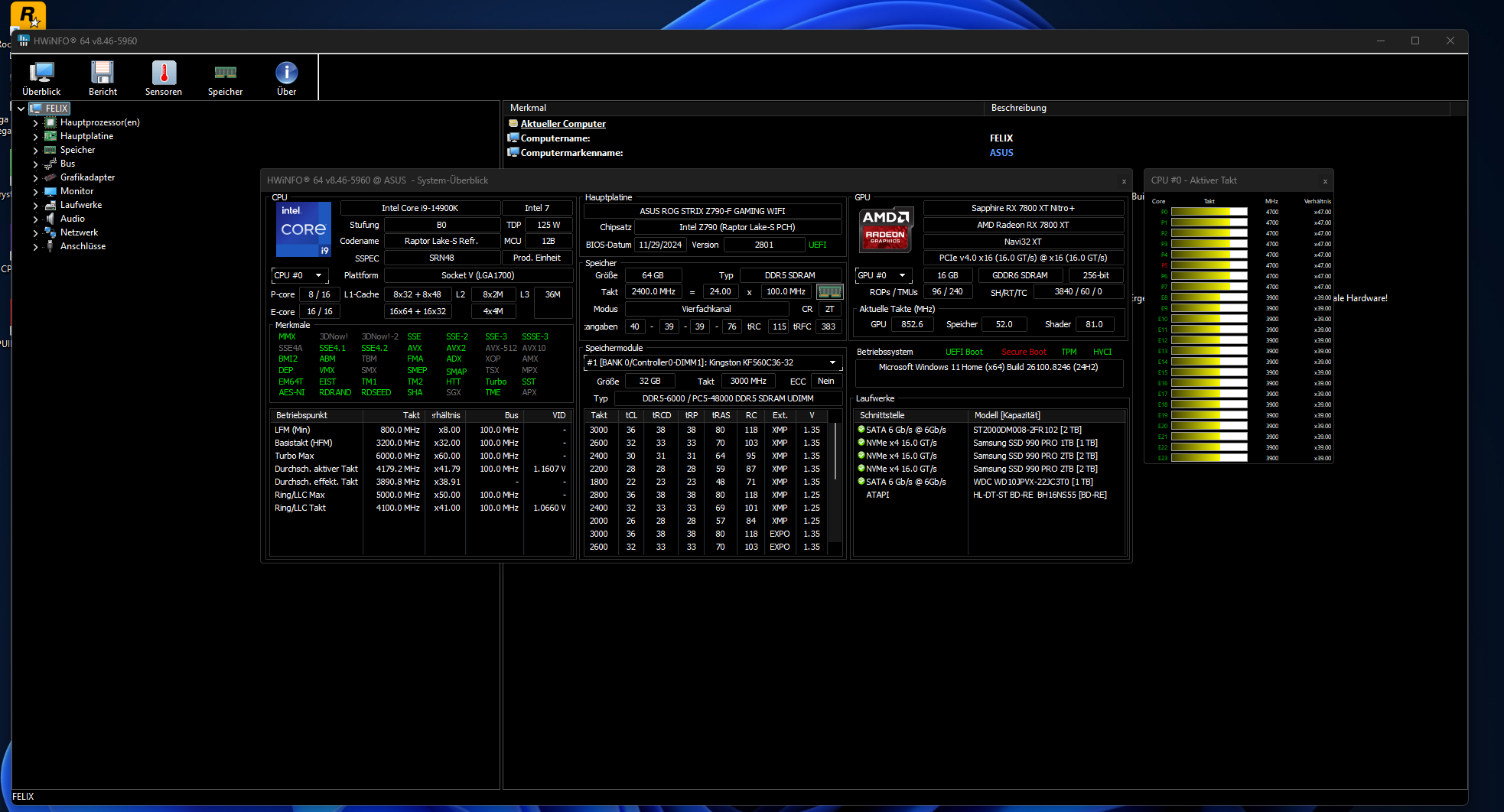
Task: Open the CPU #0 selector dropdown
Action: (300, 275)
